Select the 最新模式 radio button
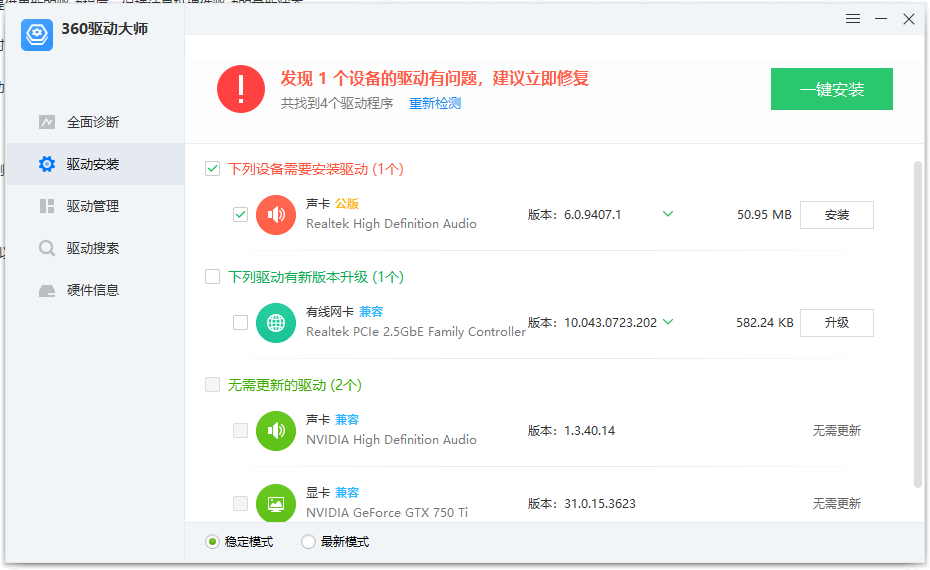The height and width of the screenshot is (570, 930). (308, 542)
